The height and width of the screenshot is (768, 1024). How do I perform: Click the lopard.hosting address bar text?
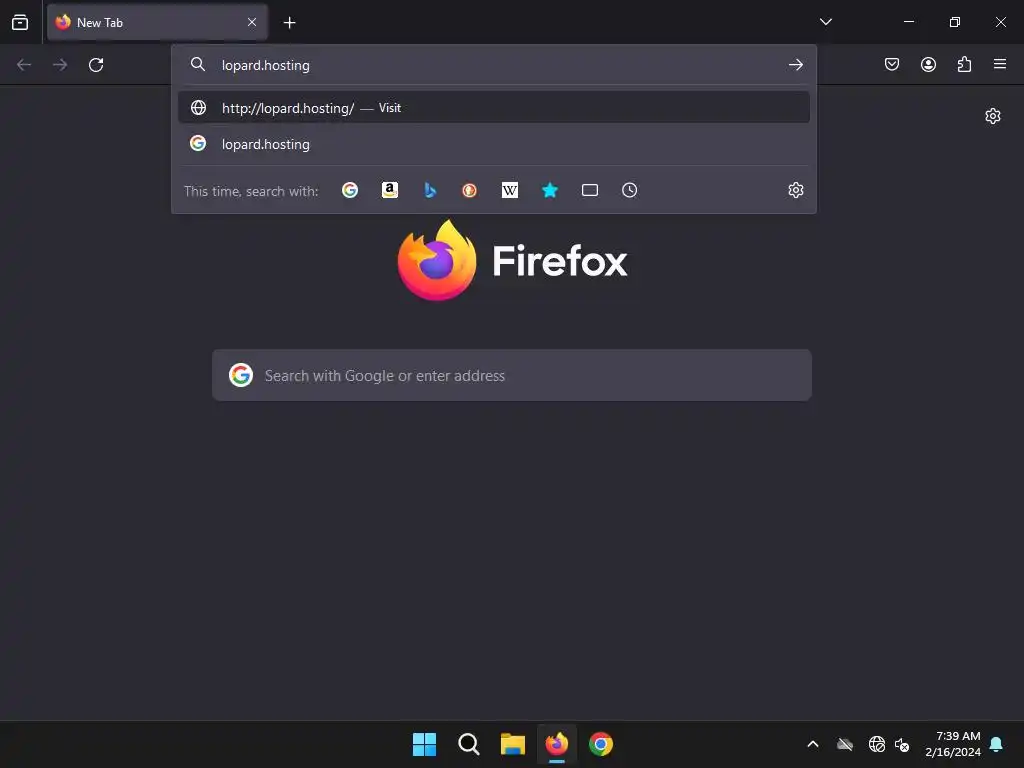[x=265, y=65]
